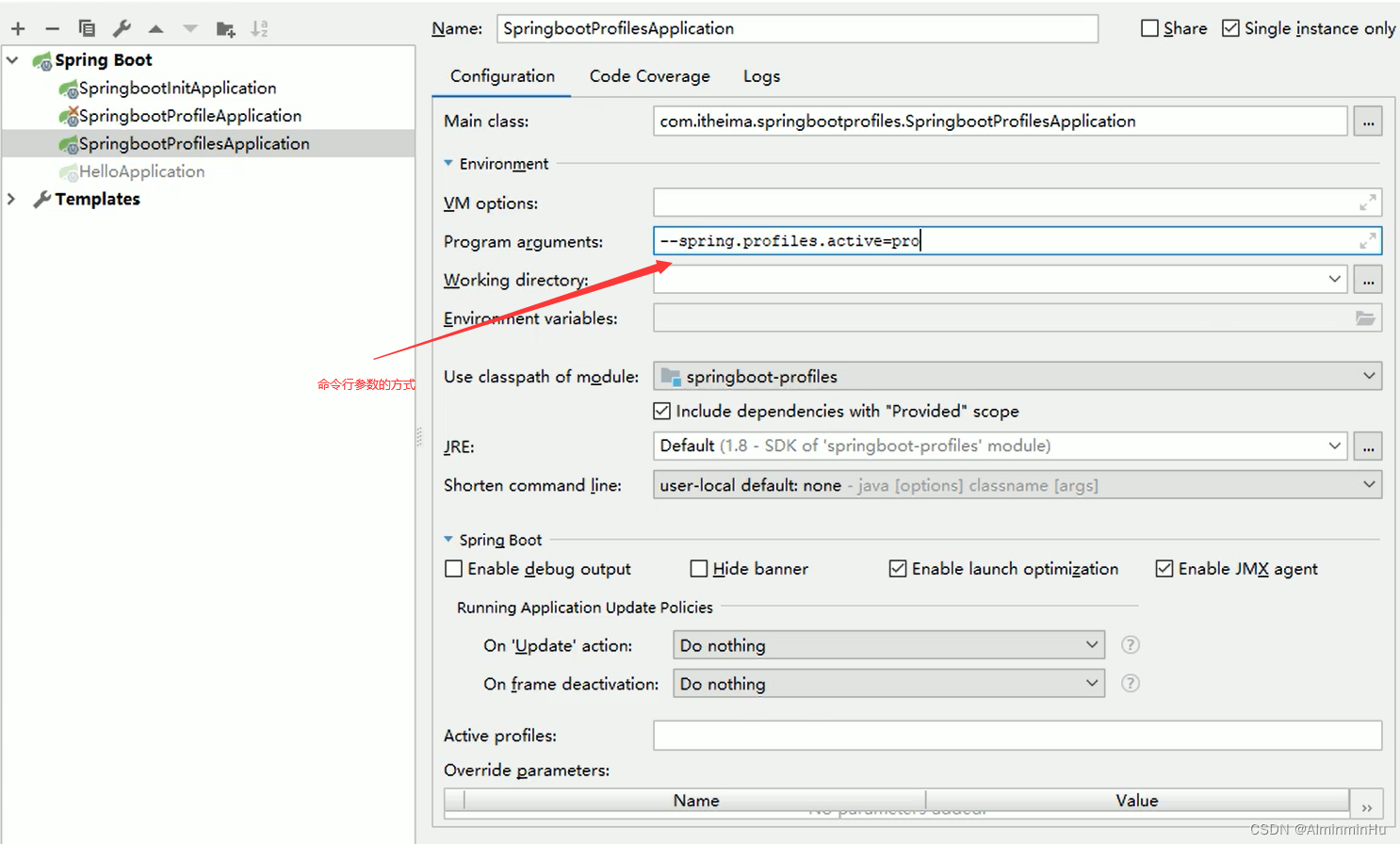Image resolution: width=1400 pixels, height=844 pixels.
Task: Select the Templates tree item
Action: point(97,199)
